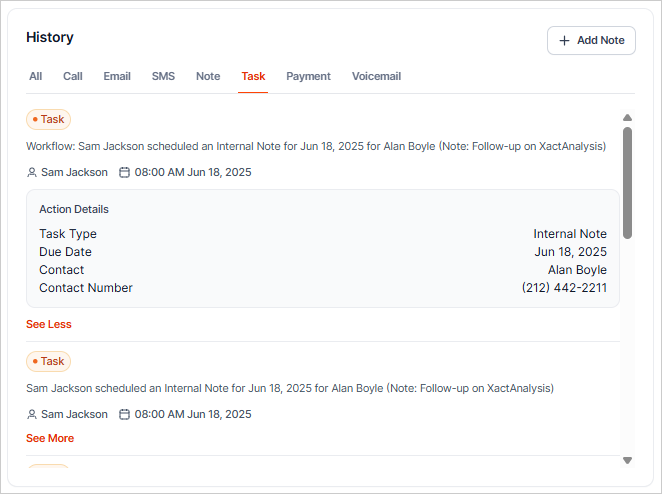Click the Task badge on the second entry
Viewport: 662px width, 494px height.
pos(48,361)
